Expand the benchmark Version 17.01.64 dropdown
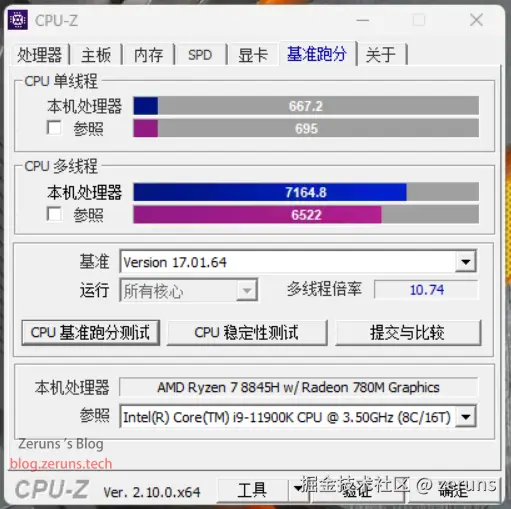Image resolution: width=511 pixels, height=509 pixels. [x=466, y=262]
